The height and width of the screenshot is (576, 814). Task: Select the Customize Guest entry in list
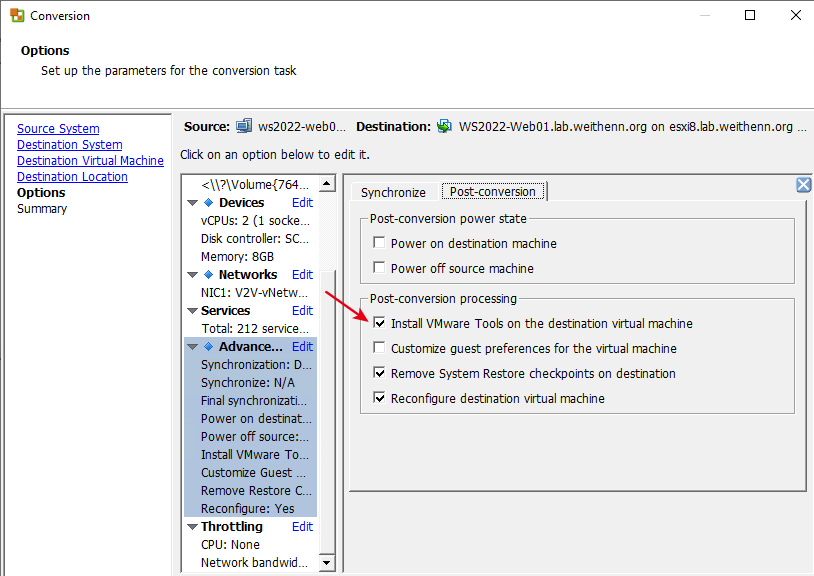(253, 473)
